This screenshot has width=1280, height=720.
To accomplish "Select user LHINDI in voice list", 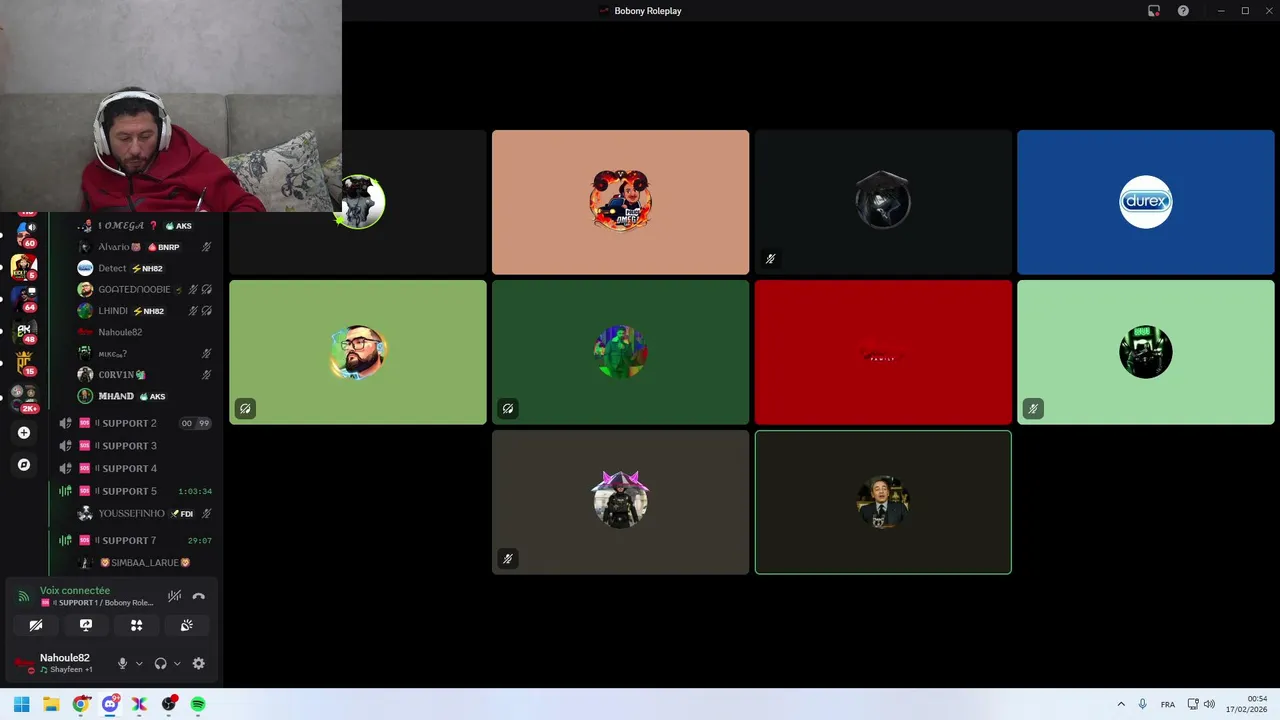I will [145, 311].
